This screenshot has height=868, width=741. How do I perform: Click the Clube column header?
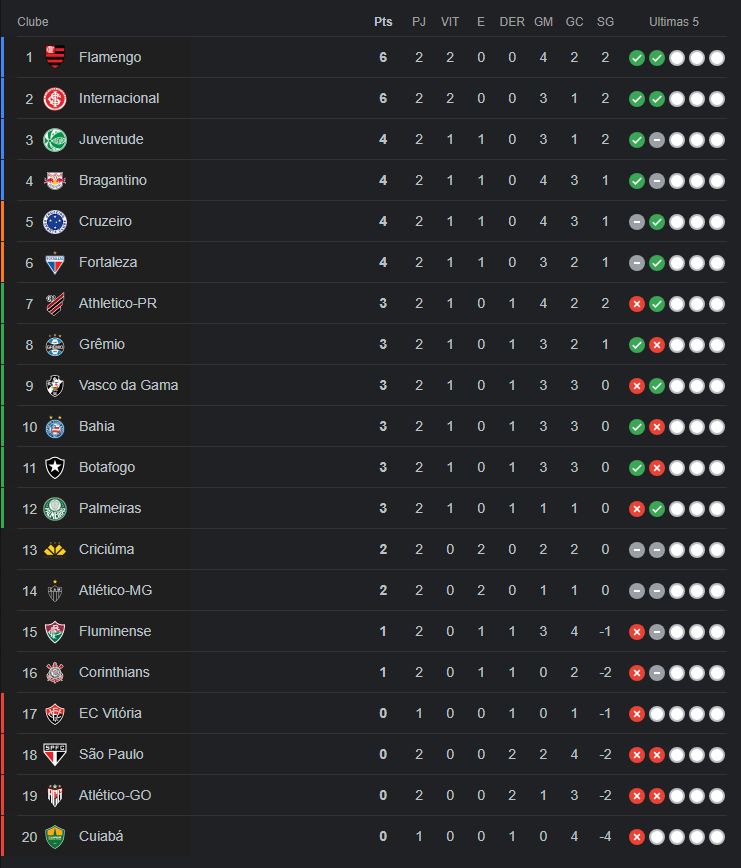pyautogui.click(x=33, y=21)
